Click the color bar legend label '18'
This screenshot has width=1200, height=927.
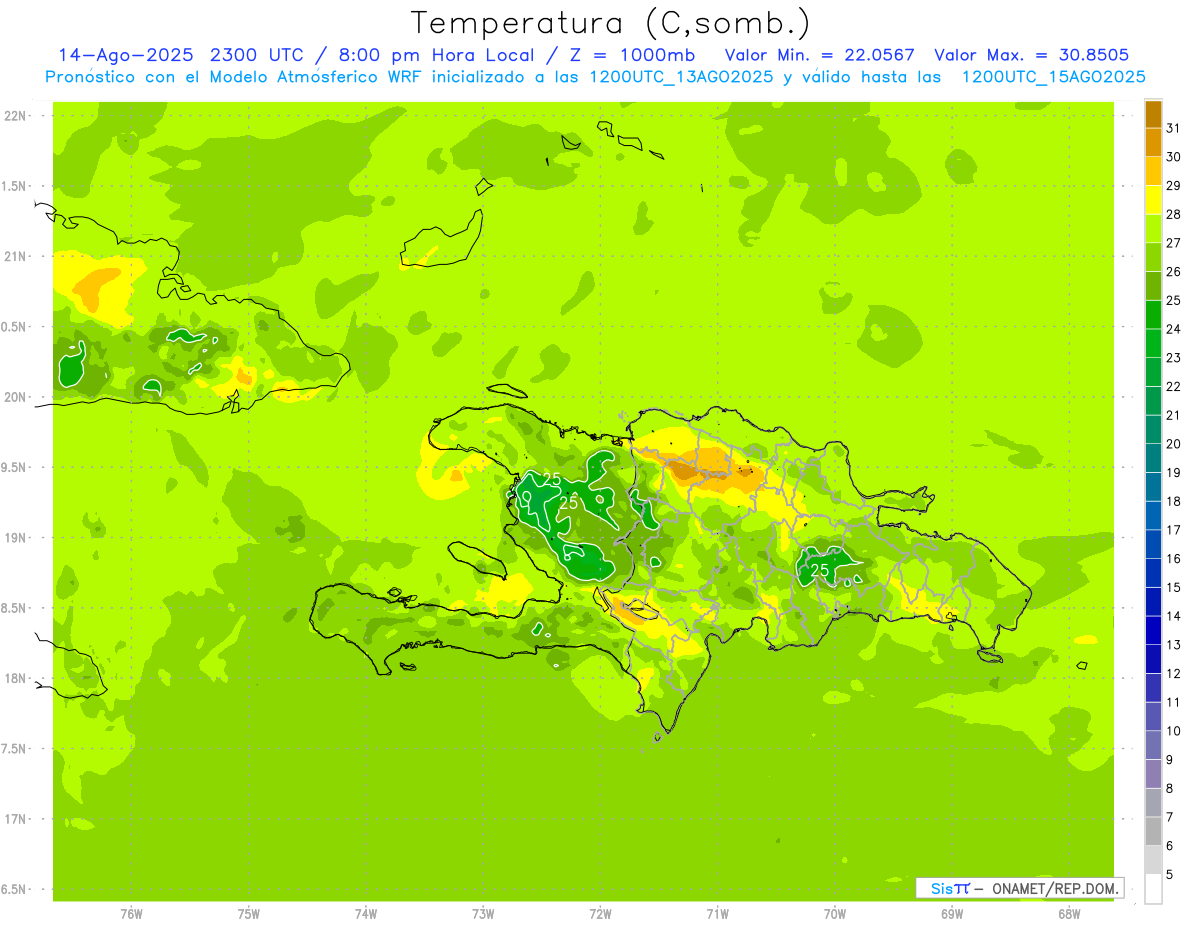pos(1174,501)
